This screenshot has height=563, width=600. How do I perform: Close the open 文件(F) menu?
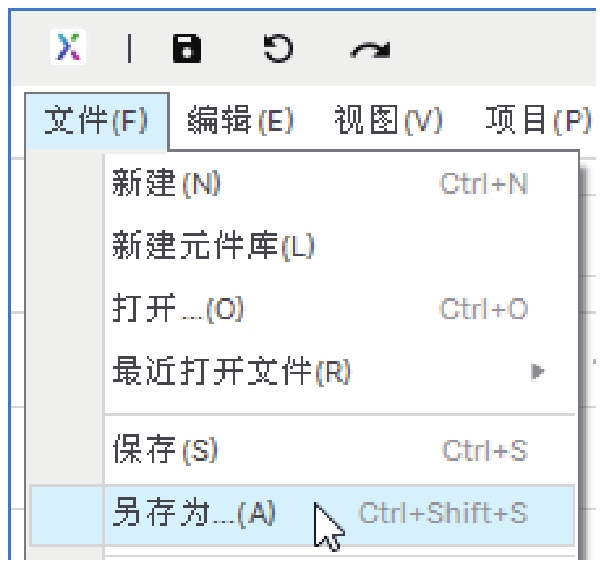tap(95, 122)
